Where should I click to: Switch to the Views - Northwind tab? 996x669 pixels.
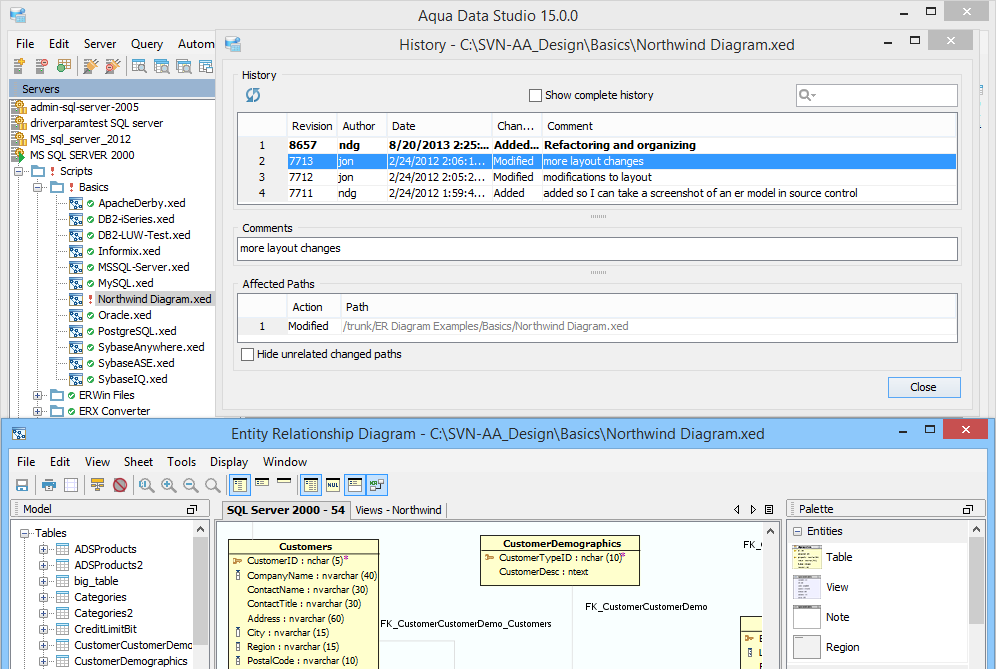[398, 510]
